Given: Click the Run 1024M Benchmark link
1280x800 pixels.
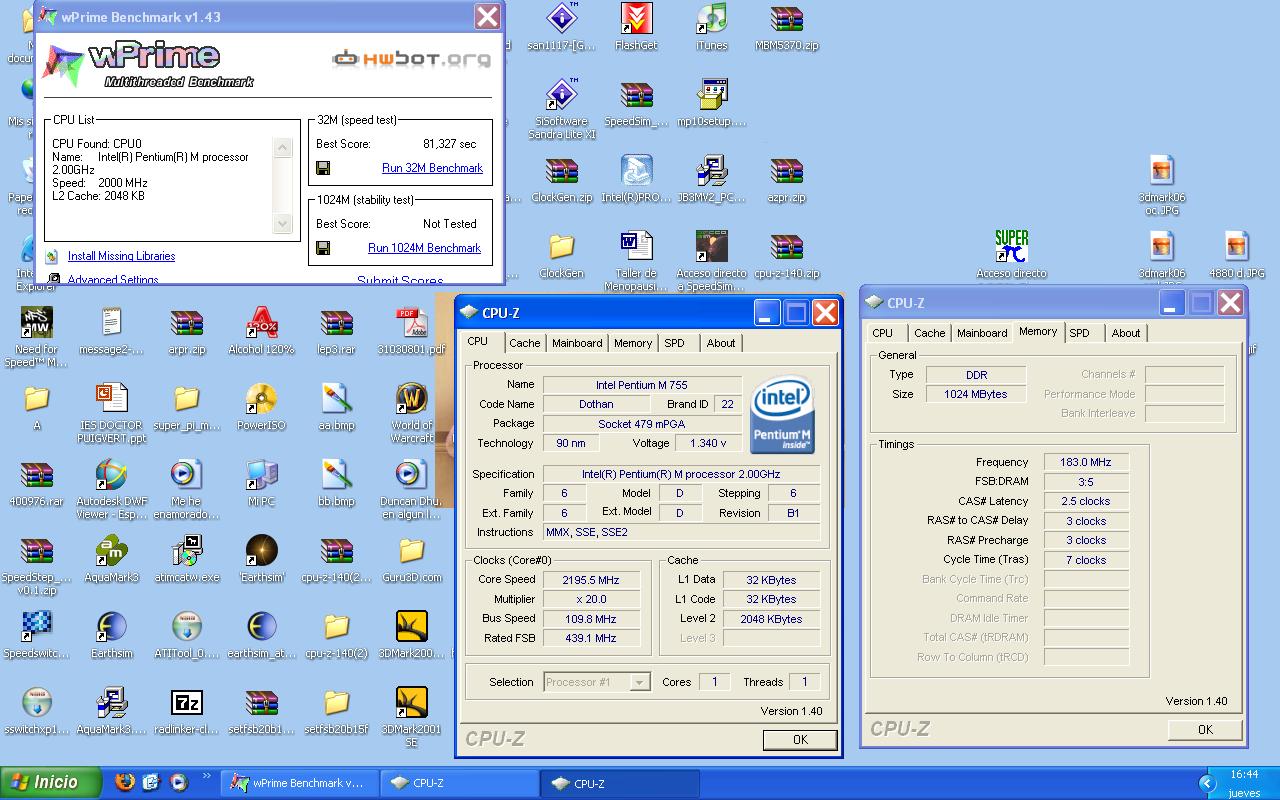Looking at the screenshot, I should 424,248.
